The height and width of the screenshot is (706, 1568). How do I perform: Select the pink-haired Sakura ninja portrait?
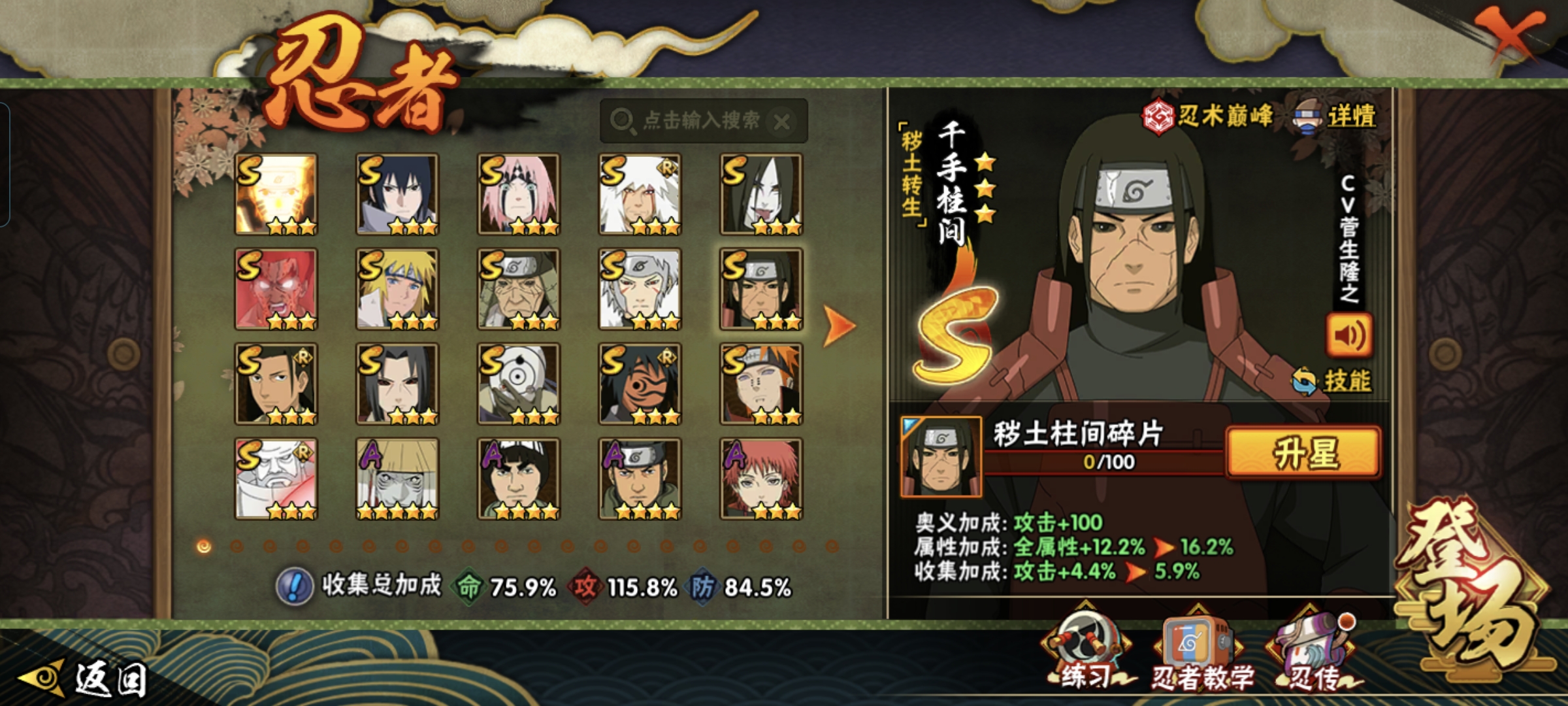(518, 194)
